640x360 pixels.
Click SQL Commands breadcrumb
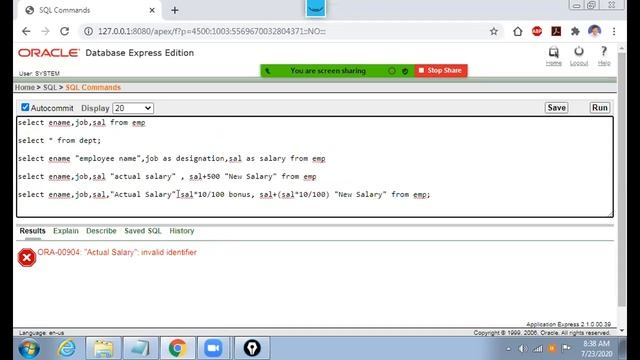pos(93,87)
